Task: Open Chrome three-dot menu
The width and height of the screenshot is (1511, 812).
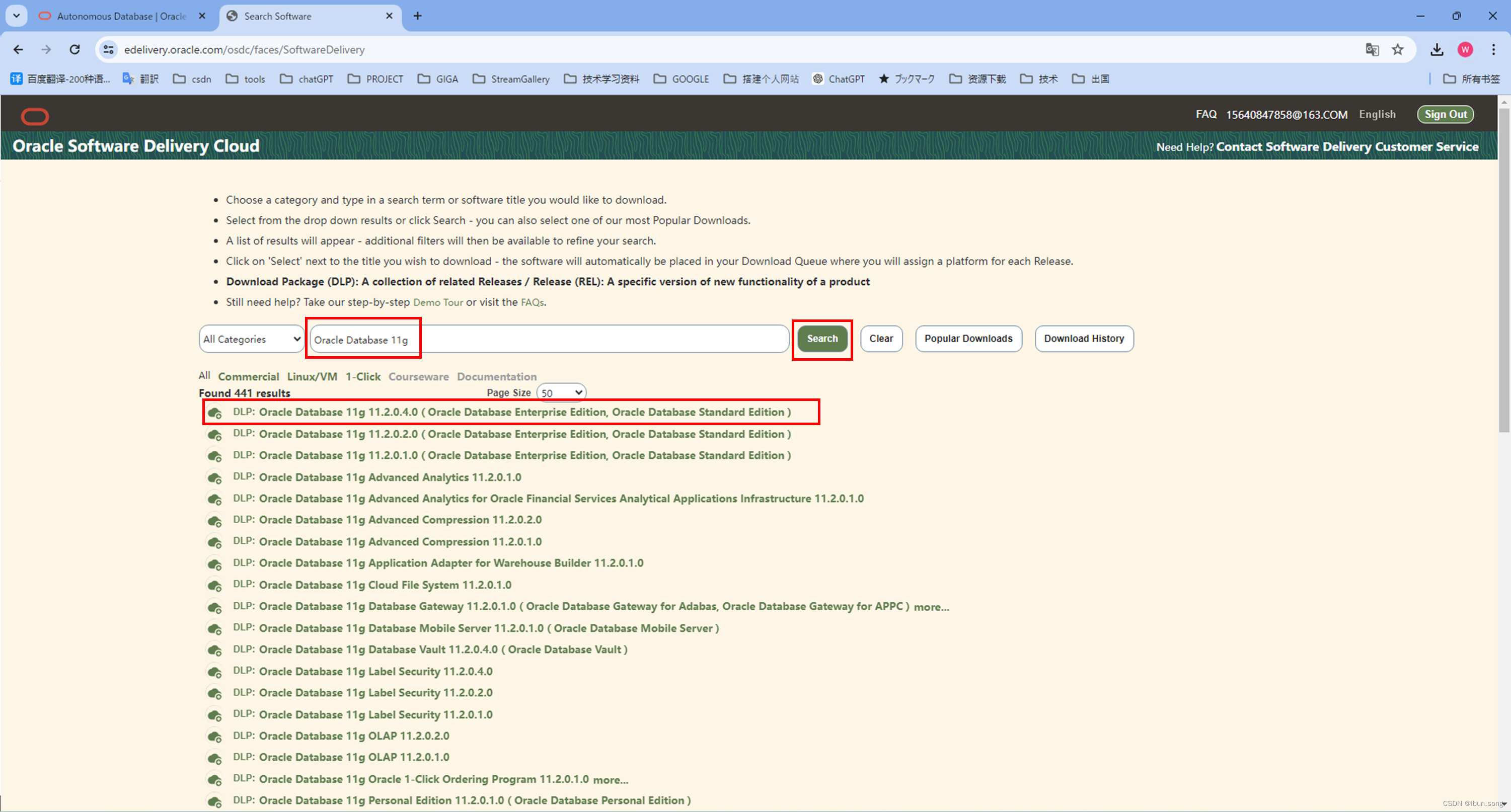Action: pos(1493,50)
